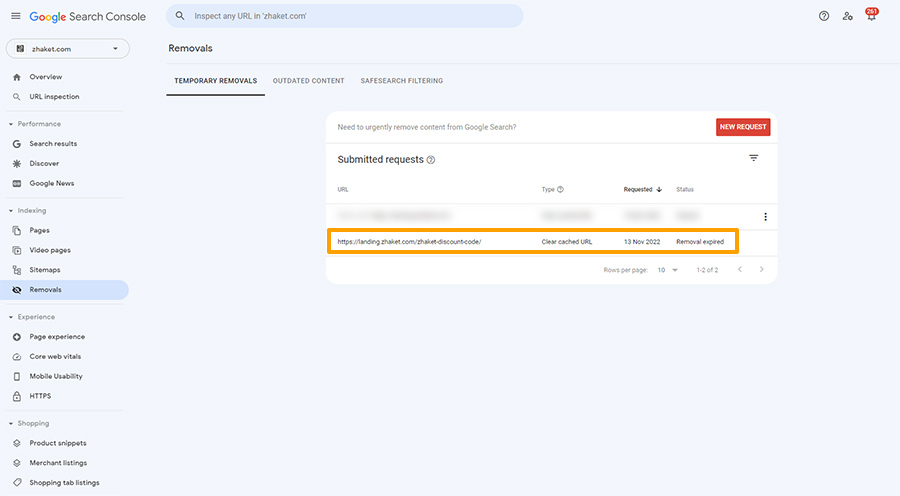This screenshot has height=496, width=900.
Task: Click the Status column header
Action: [685, 189]
